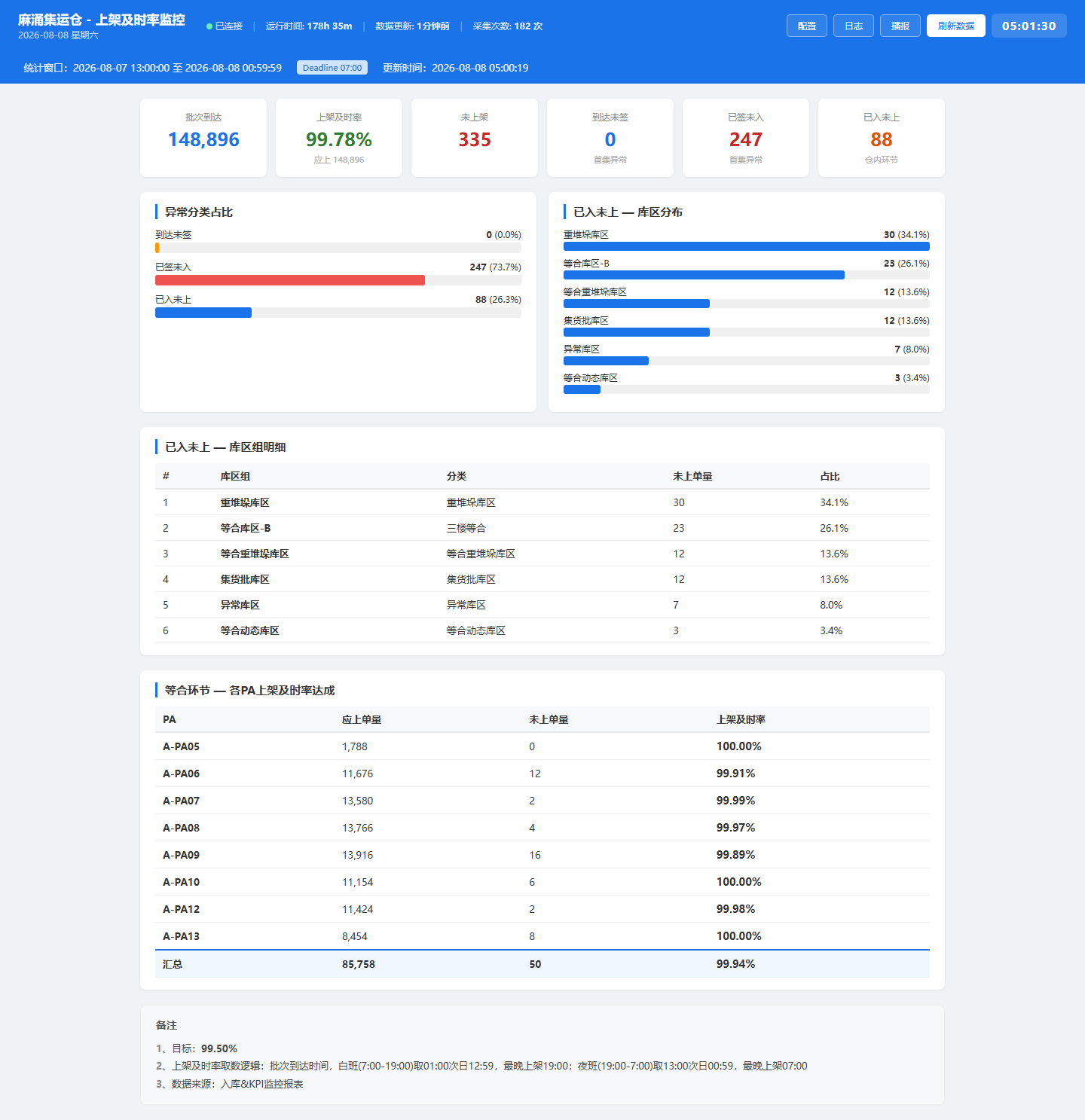The height and width of the screenshot is (1120, 1085).
Task: Click the 重堆垛库区 distribution bar
Action: tap(747, 246)
